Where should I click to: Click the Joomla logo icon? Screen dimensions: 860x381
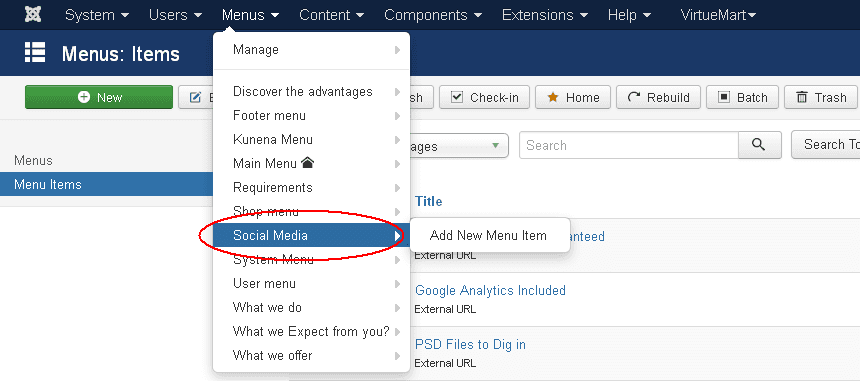point(33,15)
